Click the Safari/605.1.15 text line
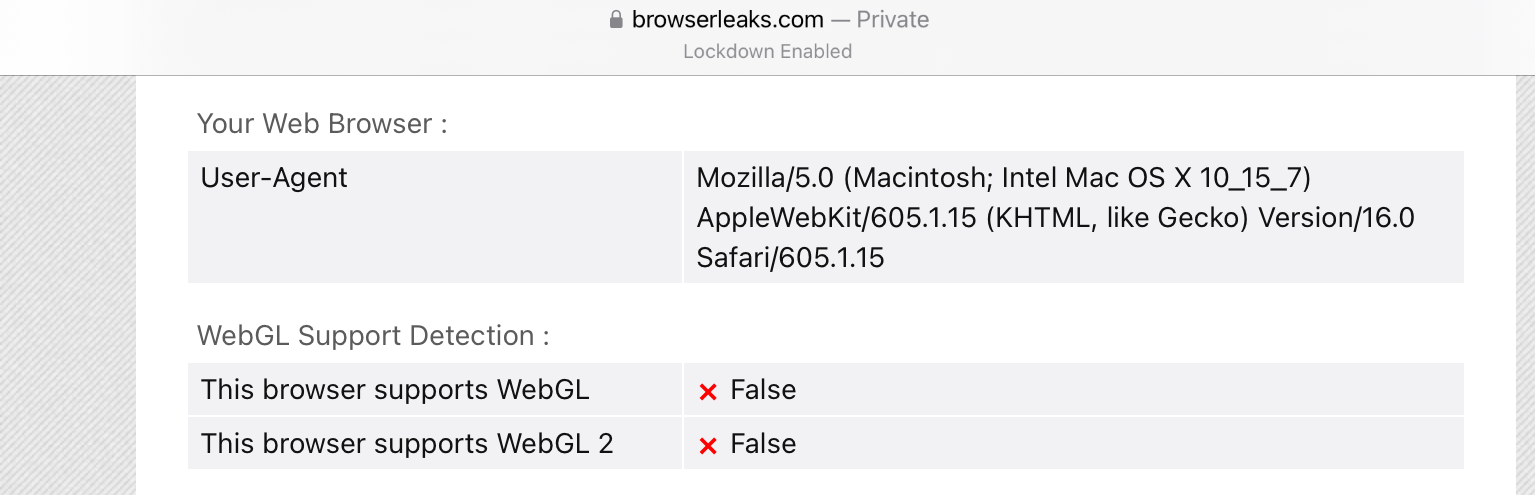 tap(790, 258)
